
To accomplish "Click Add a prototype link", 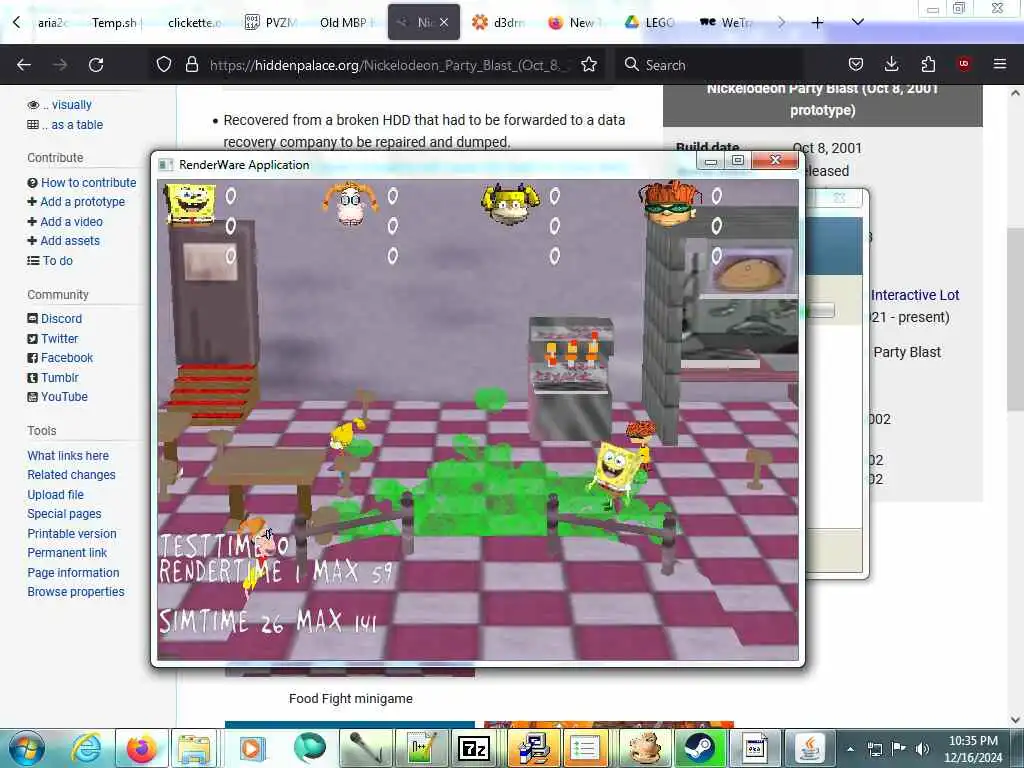I will pos(82,202).
